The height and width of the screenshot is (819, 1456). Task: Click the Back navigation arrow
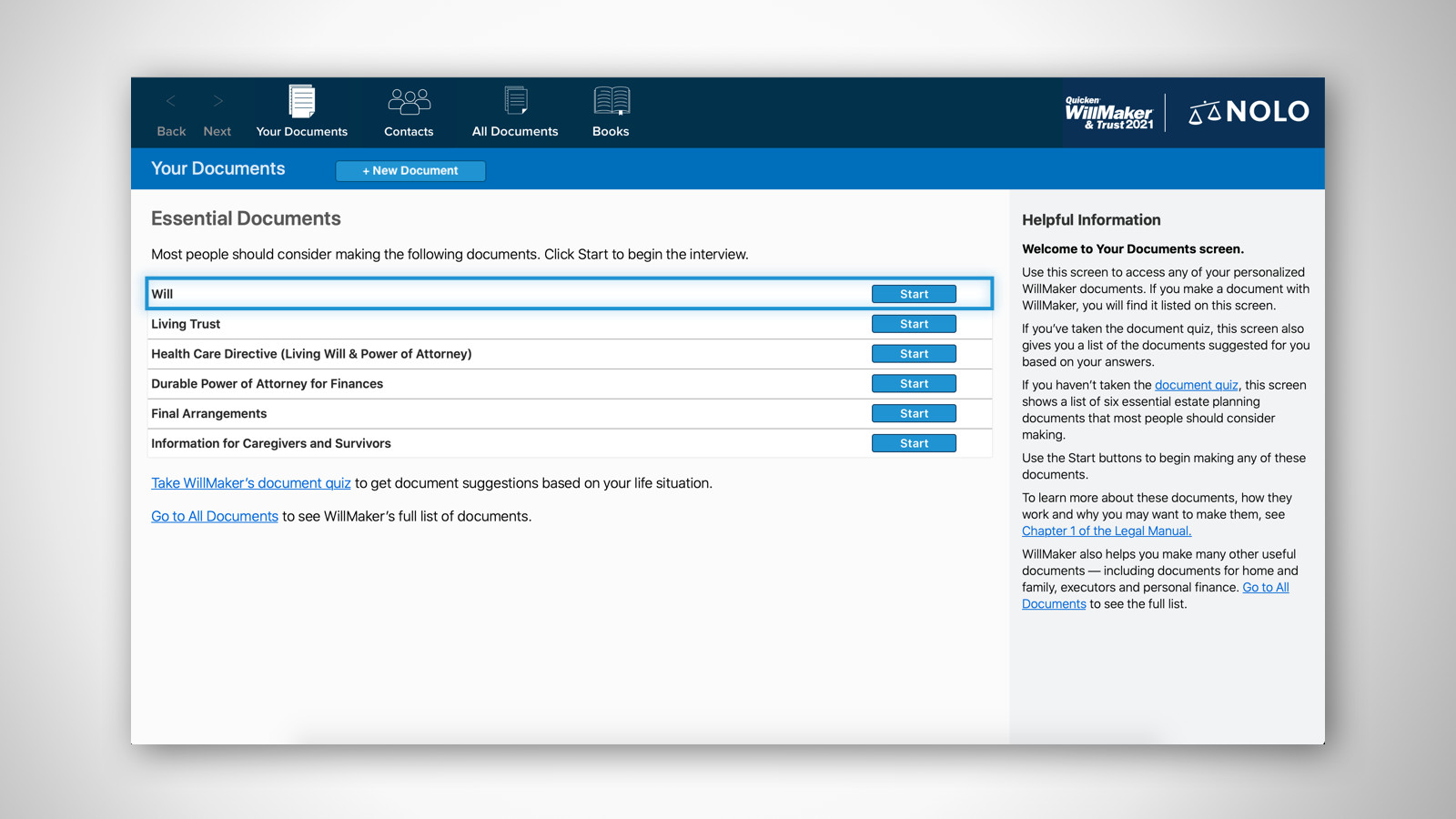pyautogui.click(x=171, y=102)
